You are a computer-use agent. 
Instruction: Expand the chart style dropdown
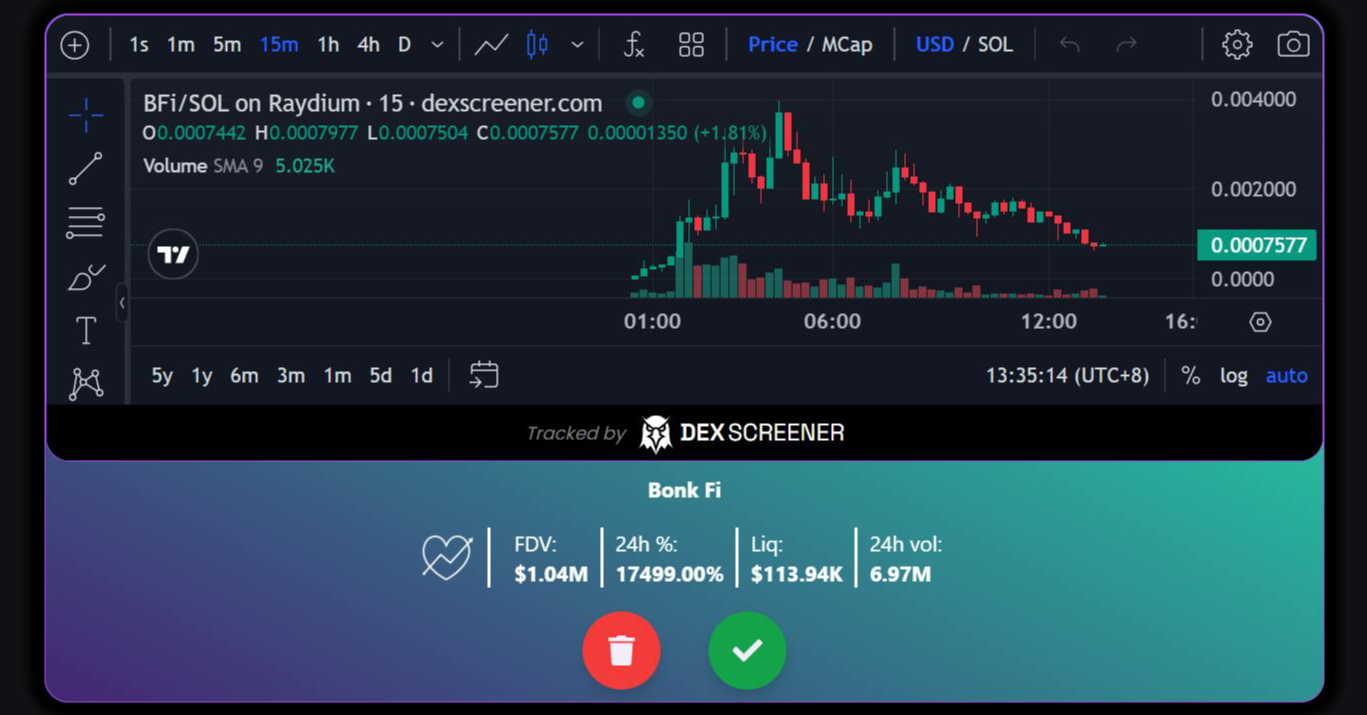tap(577, 45)
